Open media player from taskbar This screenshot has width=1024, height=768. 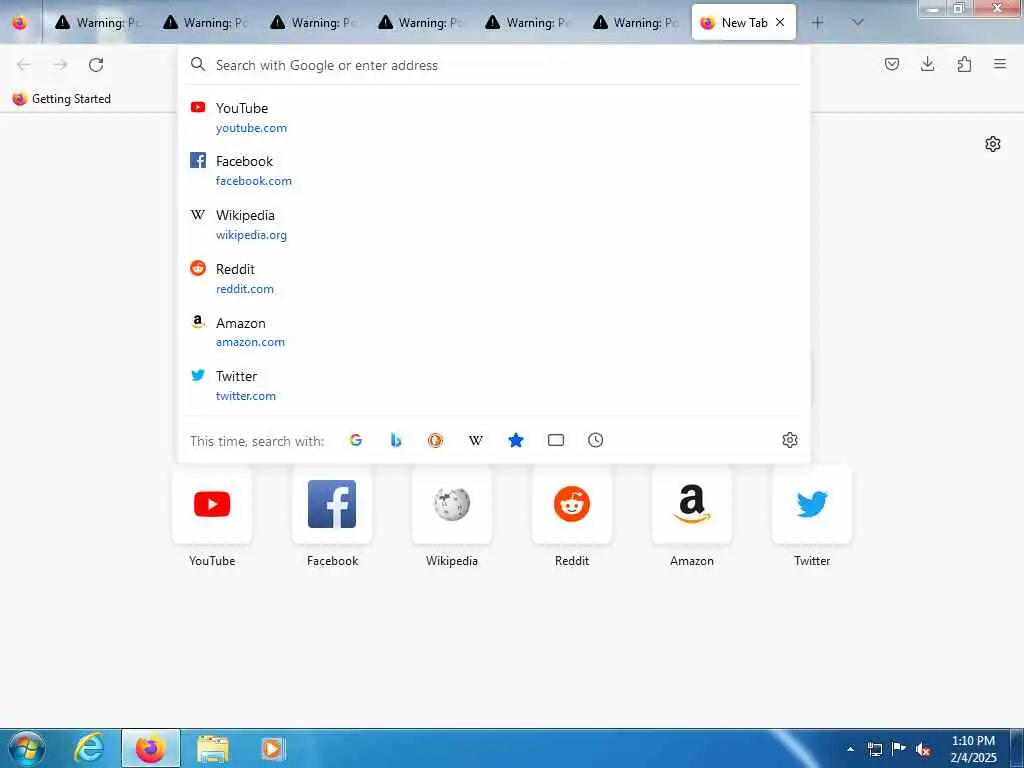click(x=272, y=748)
